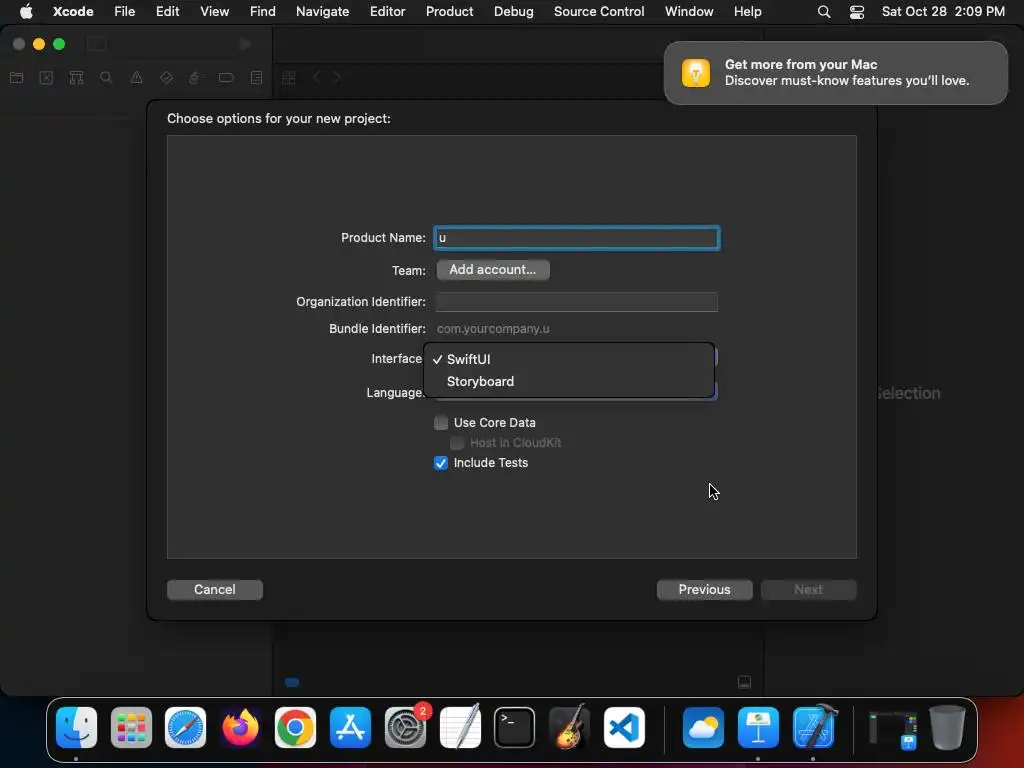The image size is (1024, 768).
Task: Open App Store from the Dock
Action: pos(351,727)
